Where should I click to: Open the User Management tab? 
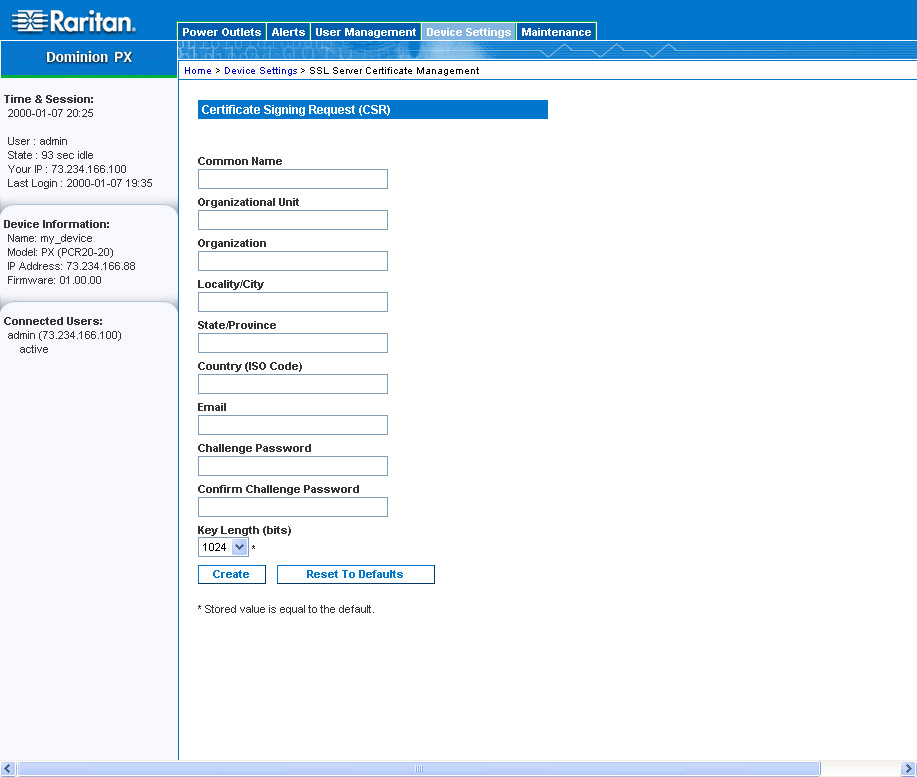365,32
